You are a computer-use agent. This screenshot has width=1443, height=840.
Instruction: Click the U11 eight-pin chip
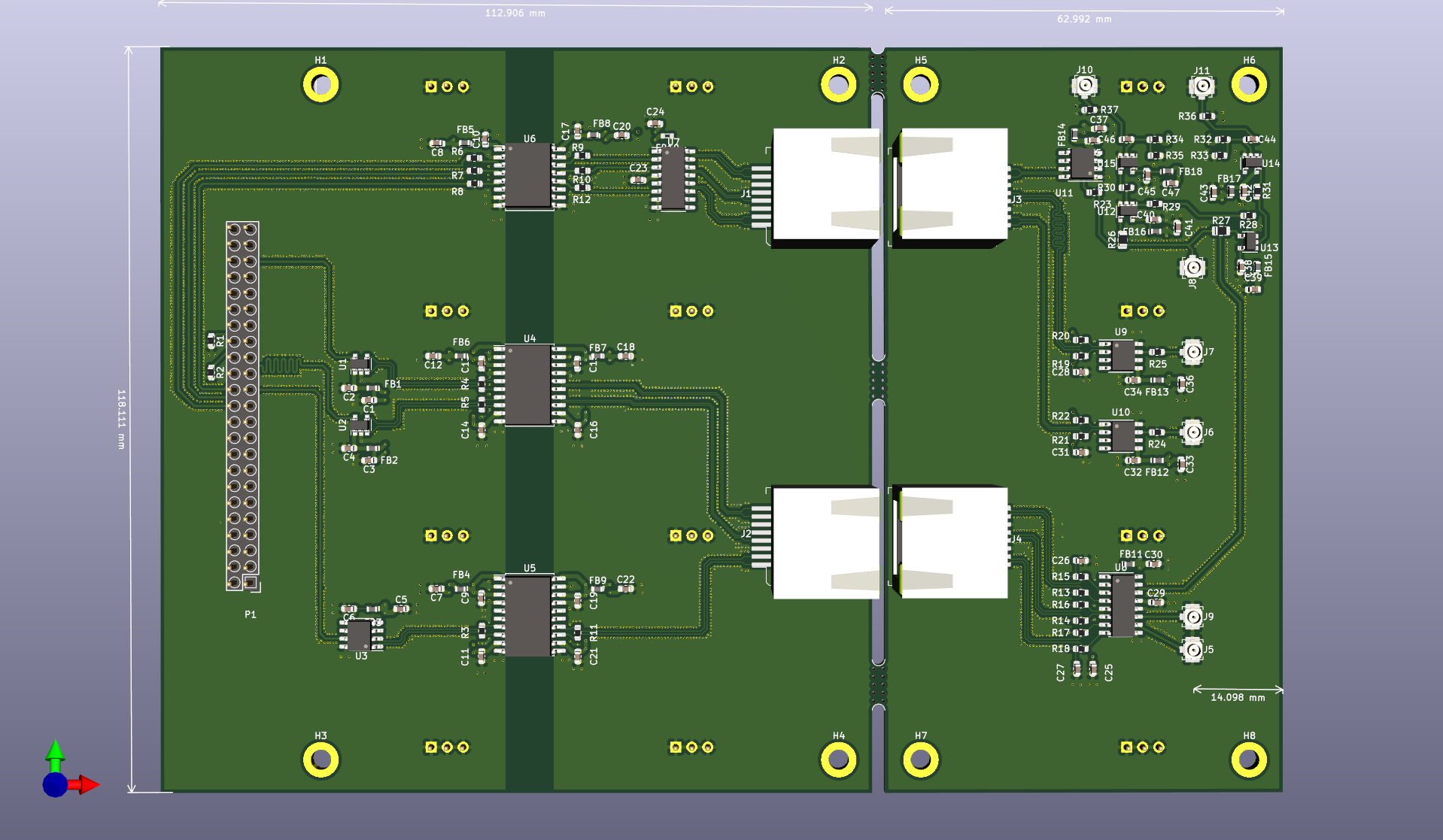[1081, 163]
